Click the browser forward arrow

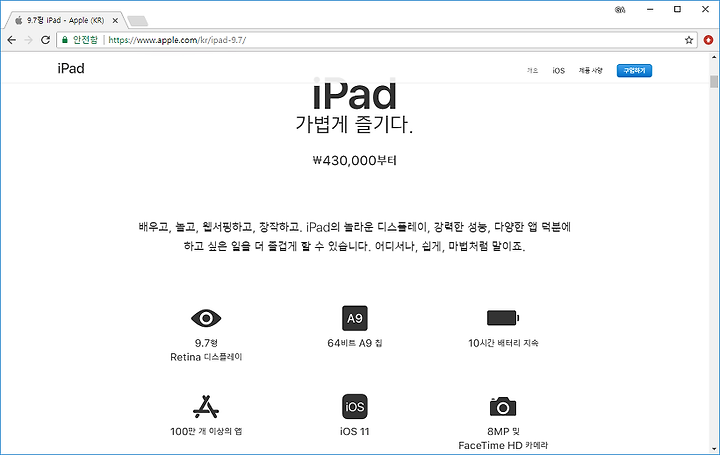coord(28,40)
